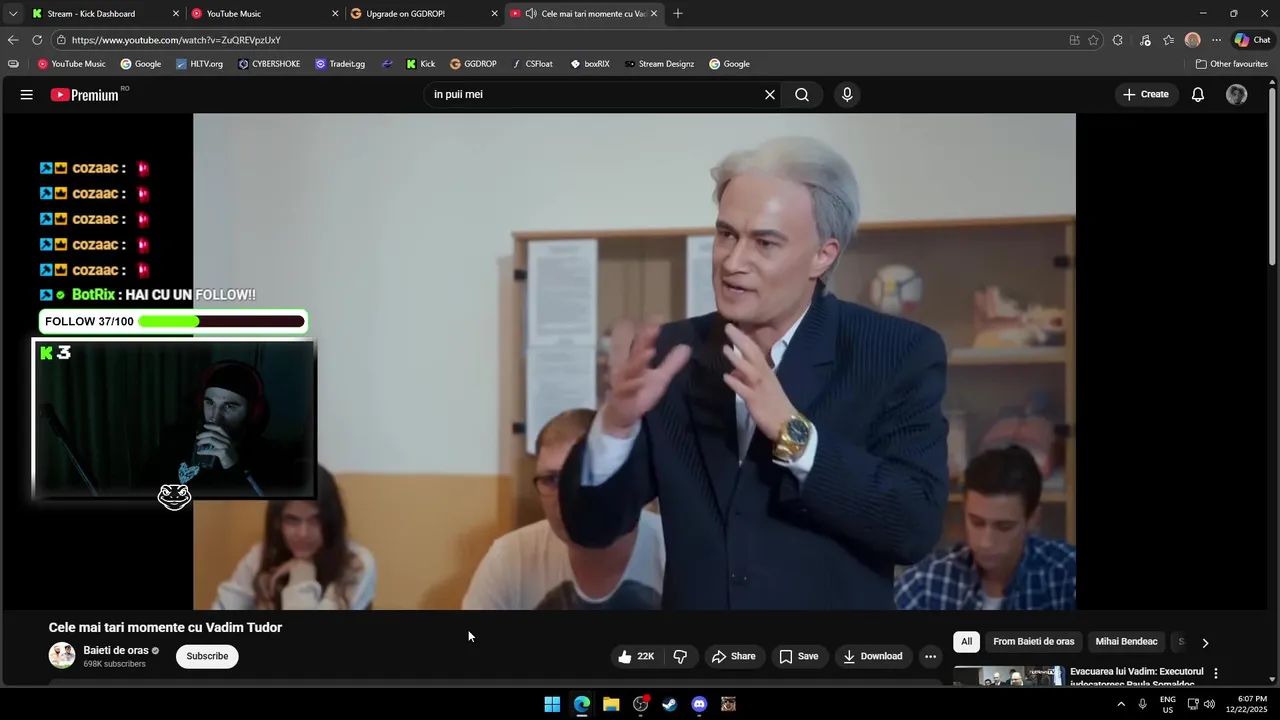Select From Baieti de oras chip

[x=1033, y=642]
